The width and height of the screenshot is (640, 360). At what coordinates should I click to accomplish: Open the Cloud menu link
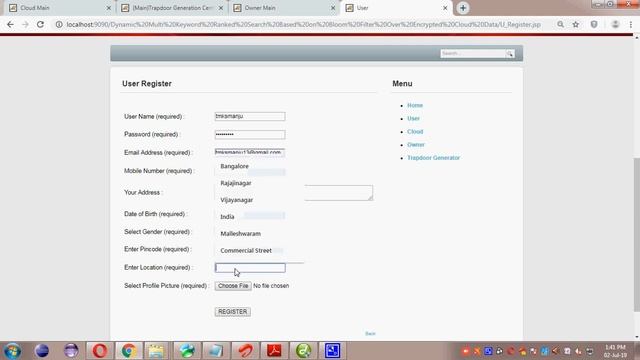pos(415,131)
